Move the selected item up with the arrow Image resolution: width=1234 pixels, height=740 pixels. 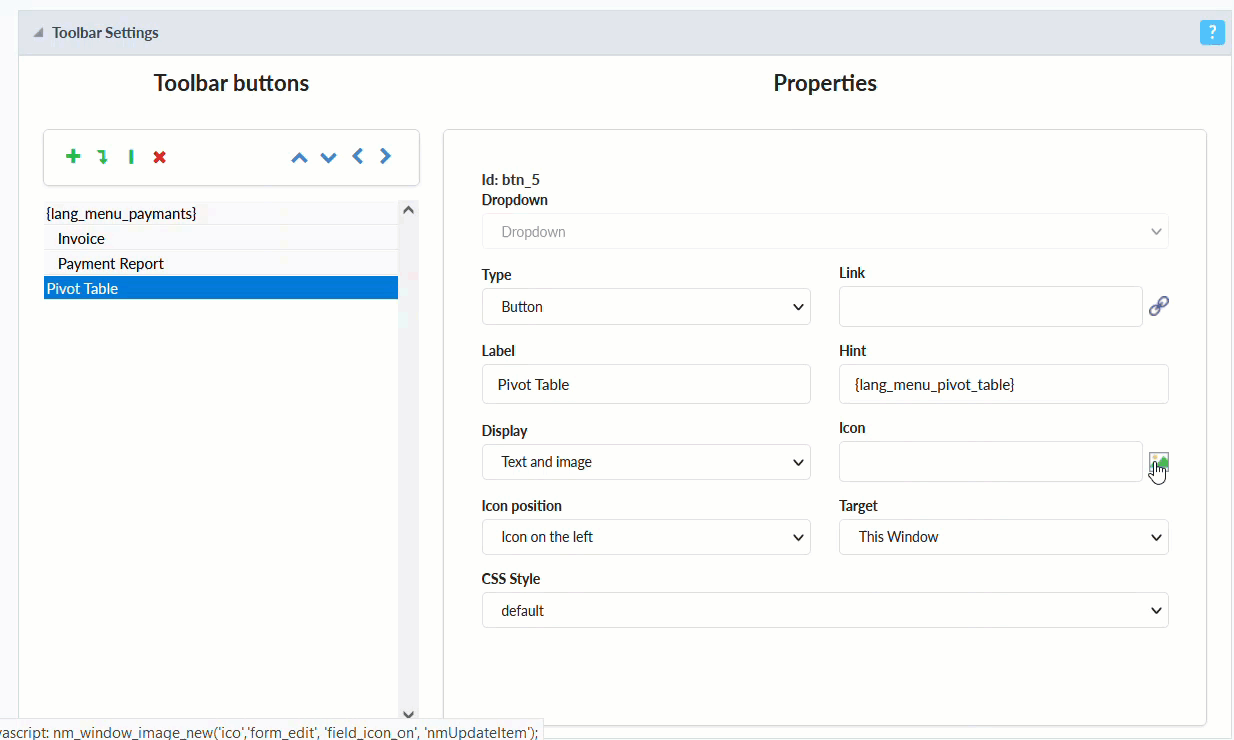tap(299, 157)
